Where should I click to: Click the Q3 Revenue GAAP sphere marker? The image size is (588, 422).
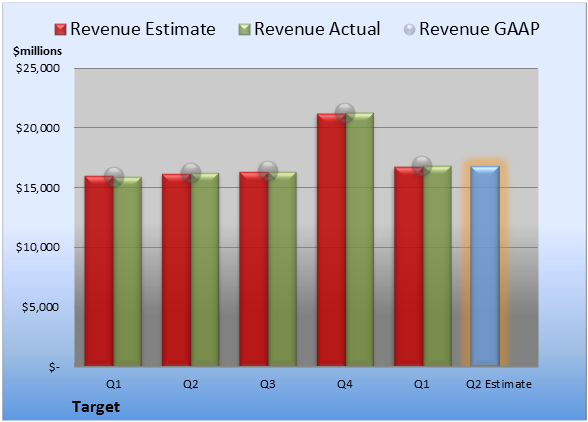coord(268,171)
